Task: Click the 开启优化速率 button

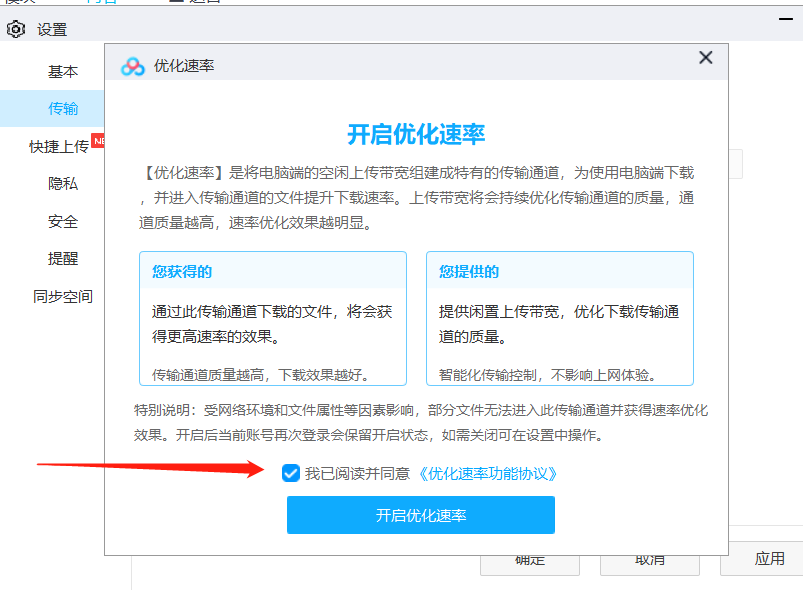Action: [420, 515]
